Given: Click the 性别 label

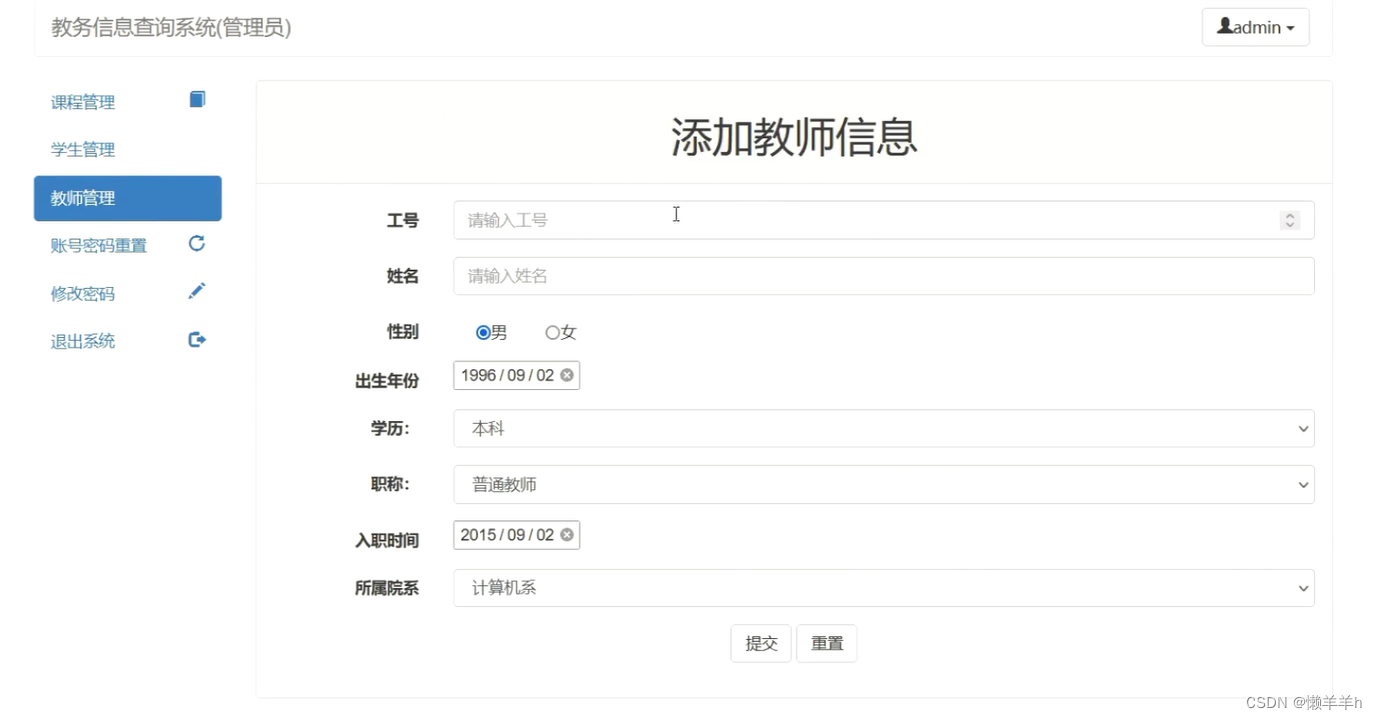Looking at the screenshot, I should coord(403,332).
